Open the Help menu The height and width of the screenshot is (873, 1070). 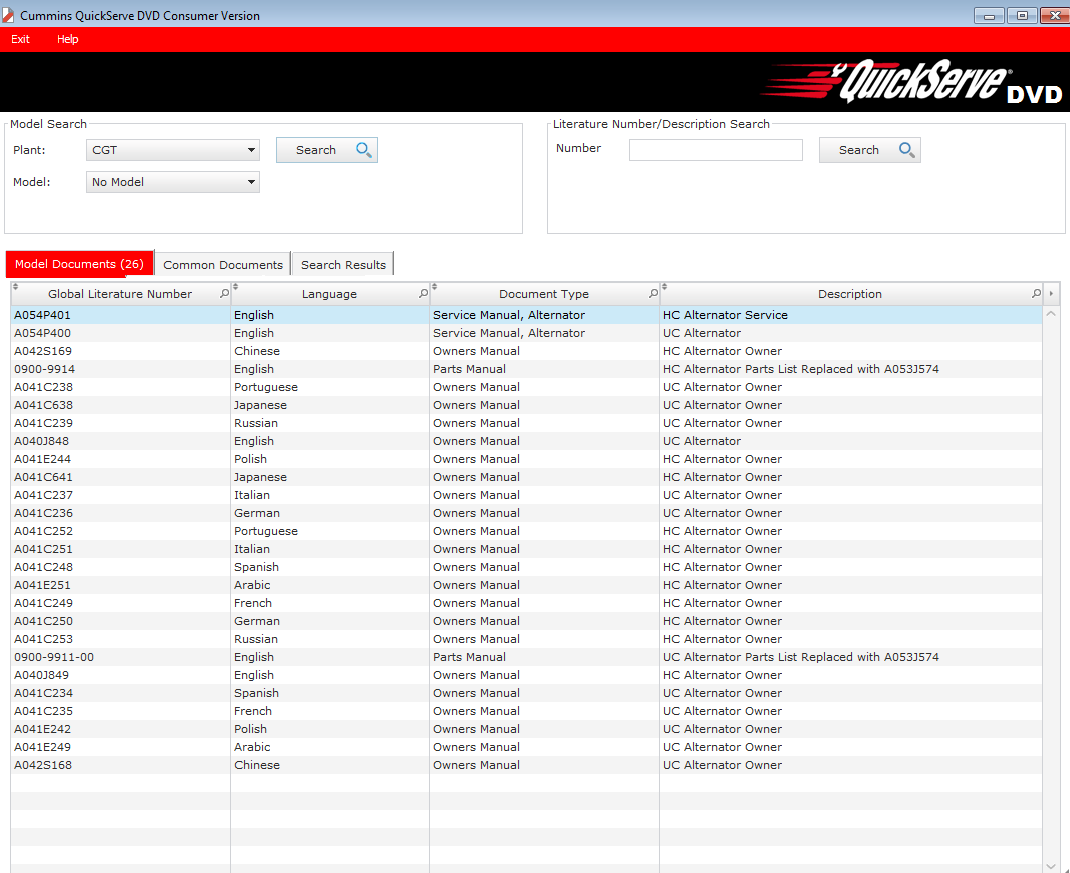67,39
